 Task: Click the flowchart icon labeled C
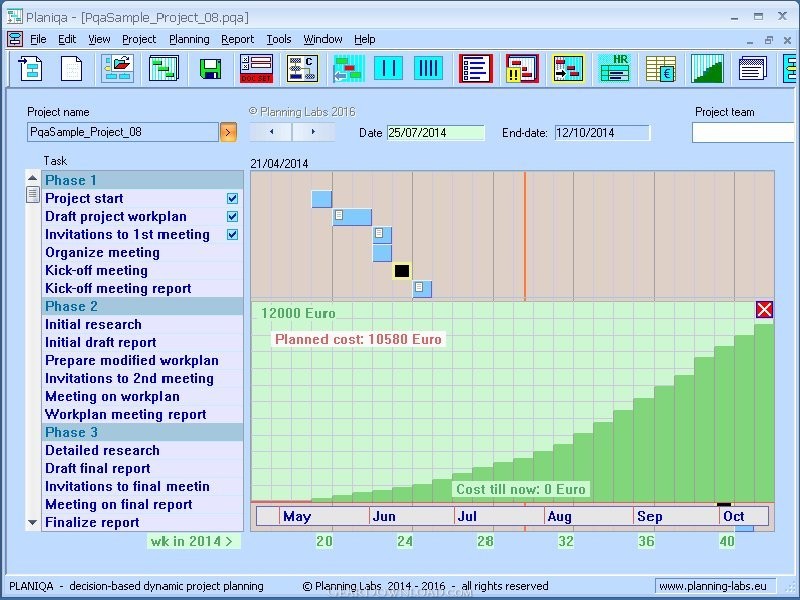coord(302,68)
